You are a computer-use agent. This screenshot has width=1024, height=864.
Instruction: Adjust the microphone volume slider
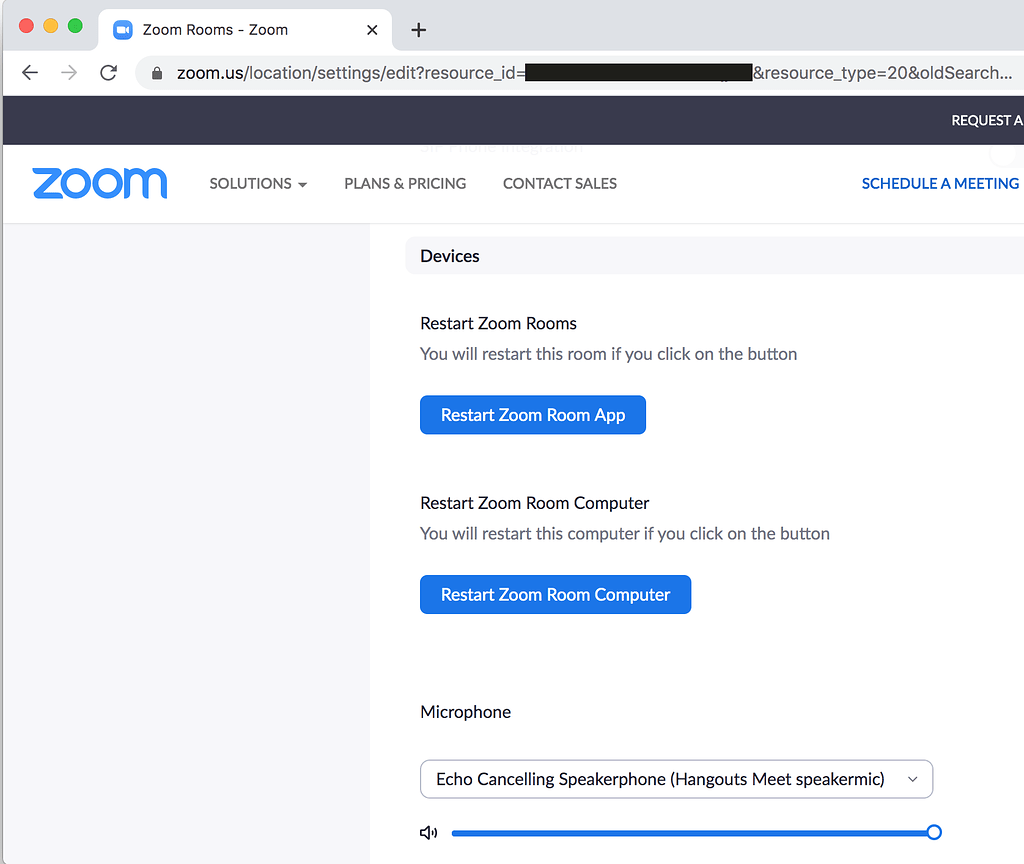pyautogui.click(x=933, y=832)
